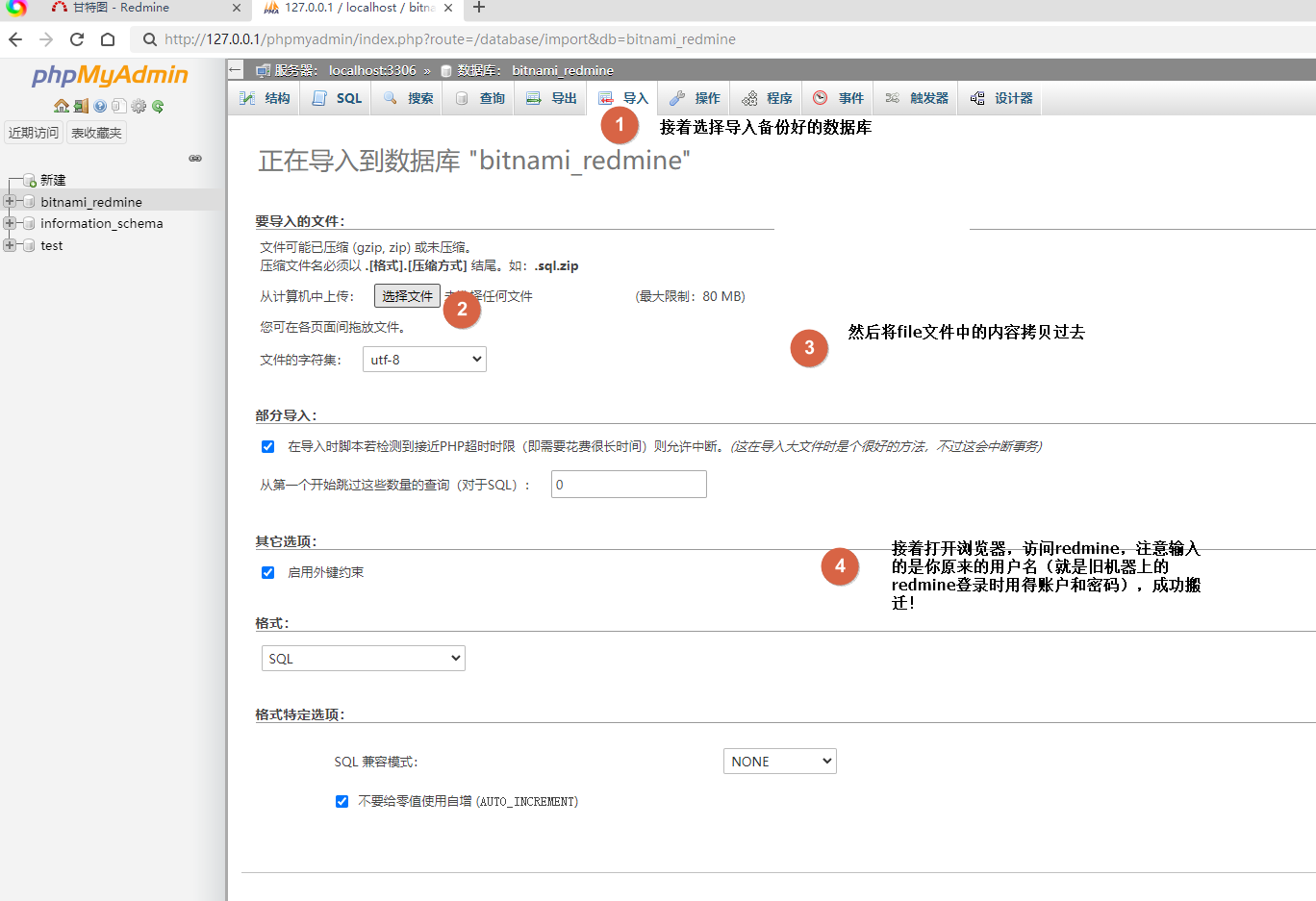
Task: Click bitnami_redmine database breadcrumb link
Action: pyautogui.click(x=563, y=70)
